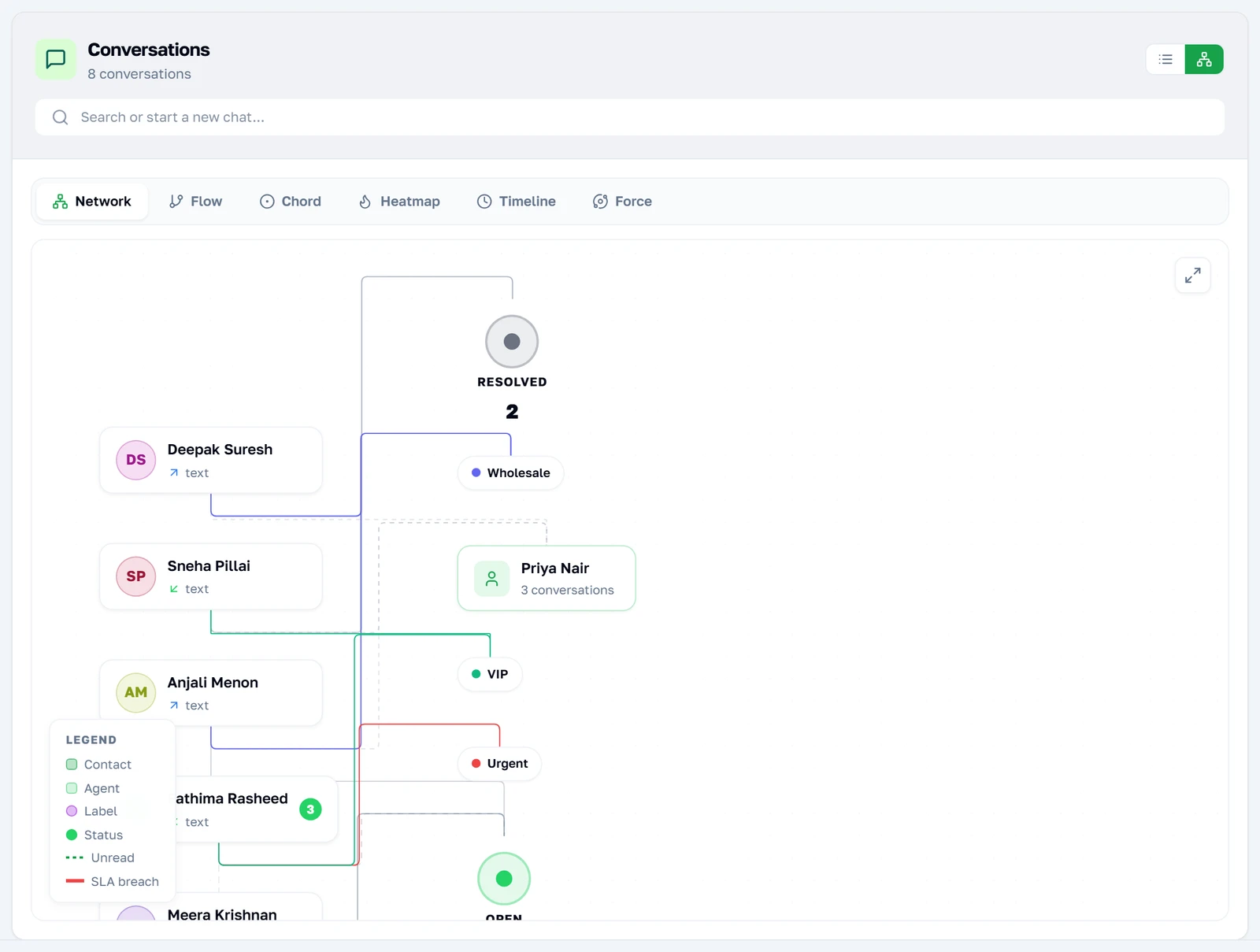Click the Urgent label chip
Viewport: 1260px width, 952px height.
point(499,764)
